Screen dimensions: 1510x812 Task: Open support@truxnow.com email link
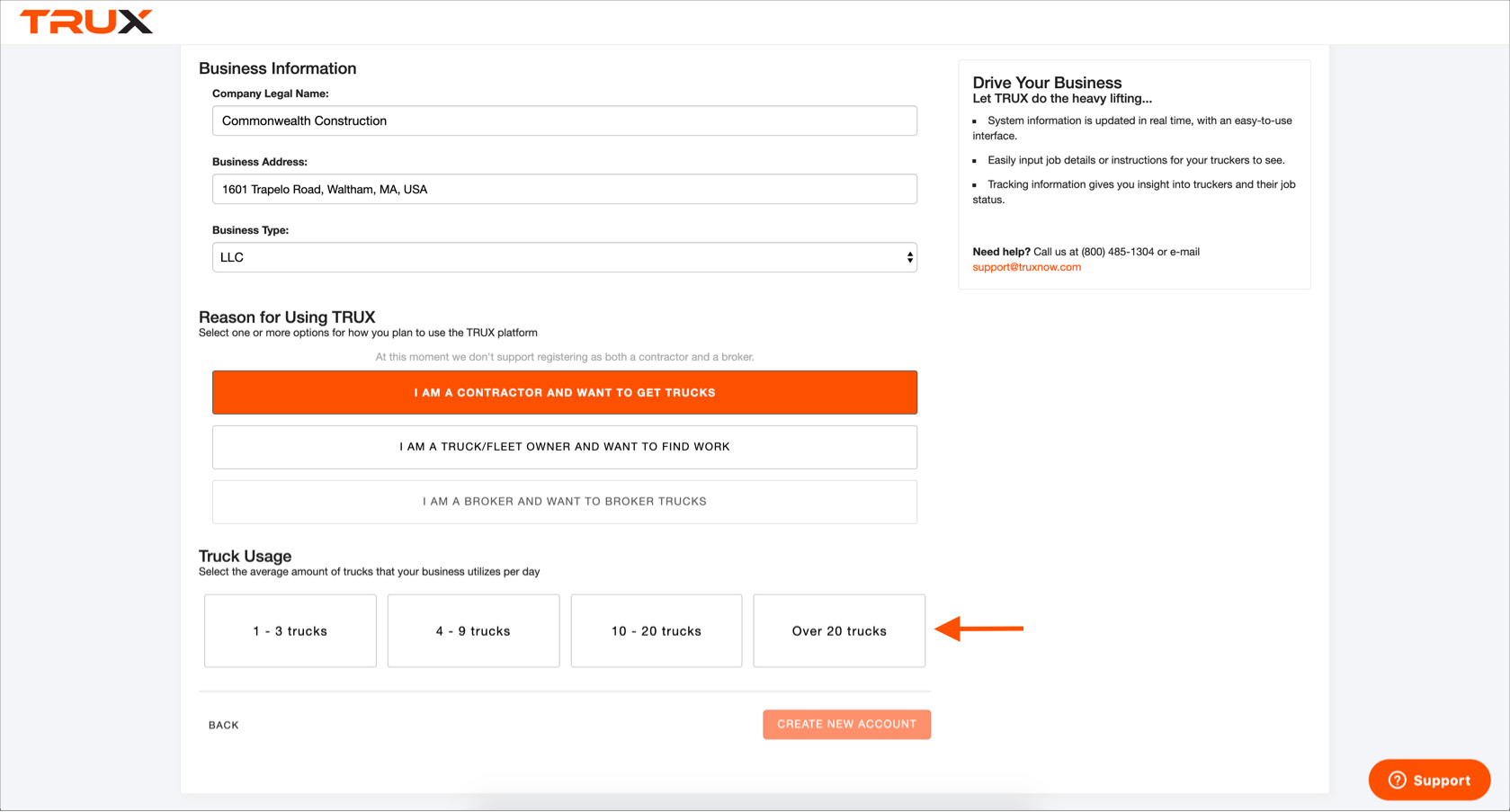point(1026,267)
